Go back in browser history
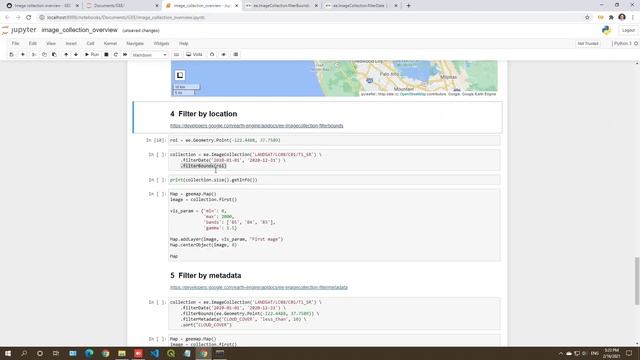The height and width of the screenshot is (360, 640). click(x=7, y=18)
